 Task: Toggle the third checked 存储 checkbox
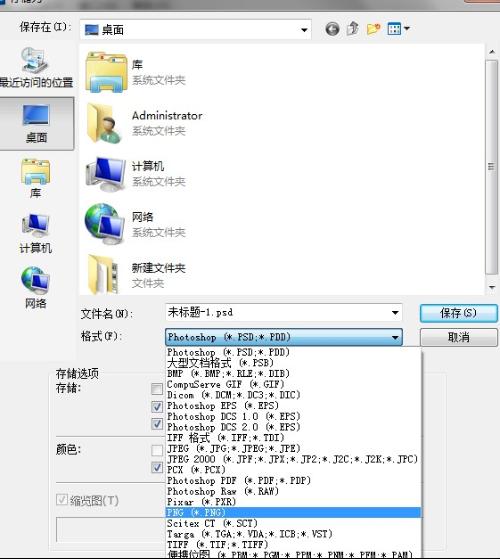(157, 424)
